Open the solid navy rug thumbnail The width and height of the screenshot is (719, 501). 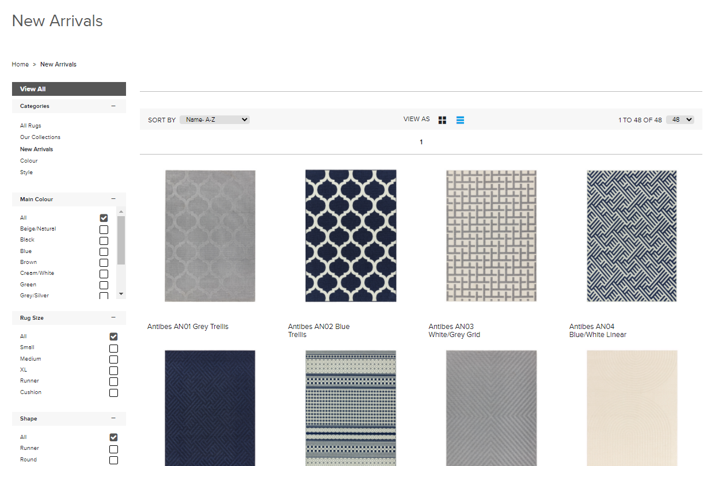(x=210, y=408)
